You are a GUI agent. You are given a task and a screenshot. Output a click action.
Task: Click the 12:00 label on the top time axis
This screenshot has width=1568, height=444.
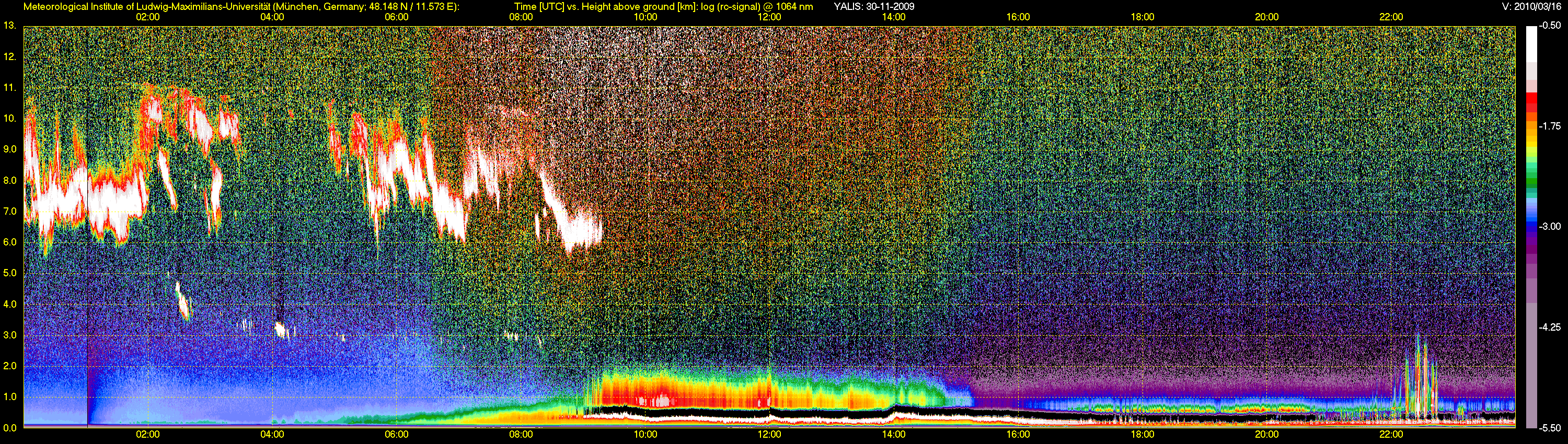click(769, 17)
